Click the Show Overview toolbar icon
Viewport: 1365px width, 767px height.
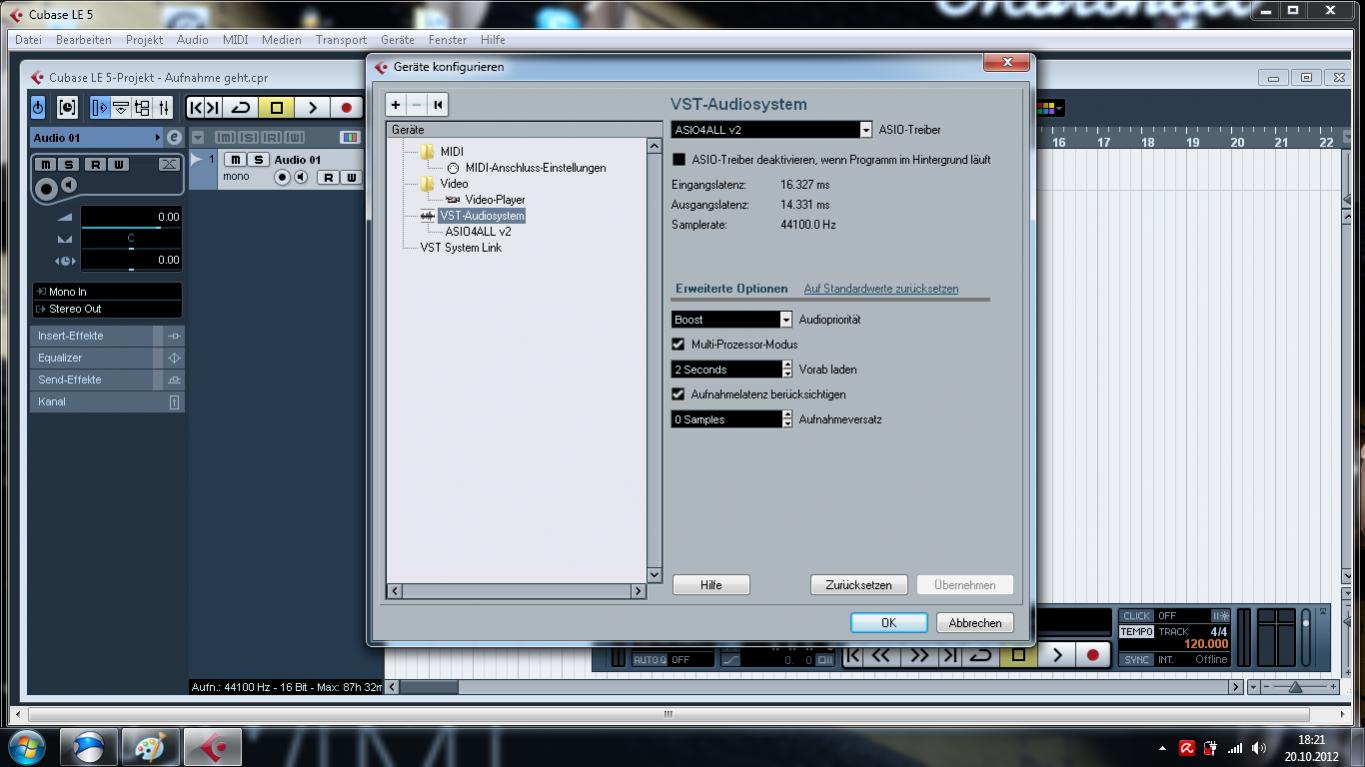pyautogui.click(x=142, y=107)
